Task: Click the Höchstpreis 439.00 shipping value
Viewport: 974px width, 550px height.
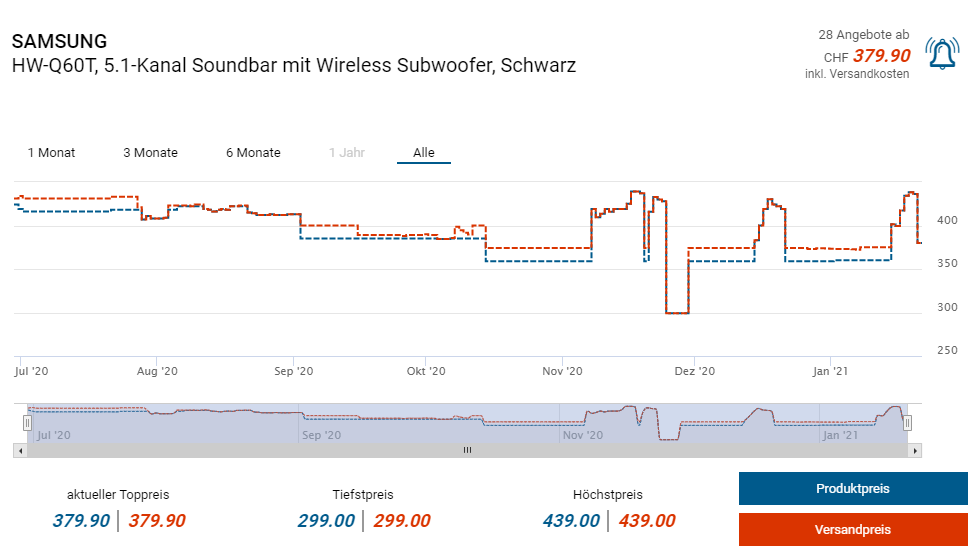Action: [x=646, y=521]
